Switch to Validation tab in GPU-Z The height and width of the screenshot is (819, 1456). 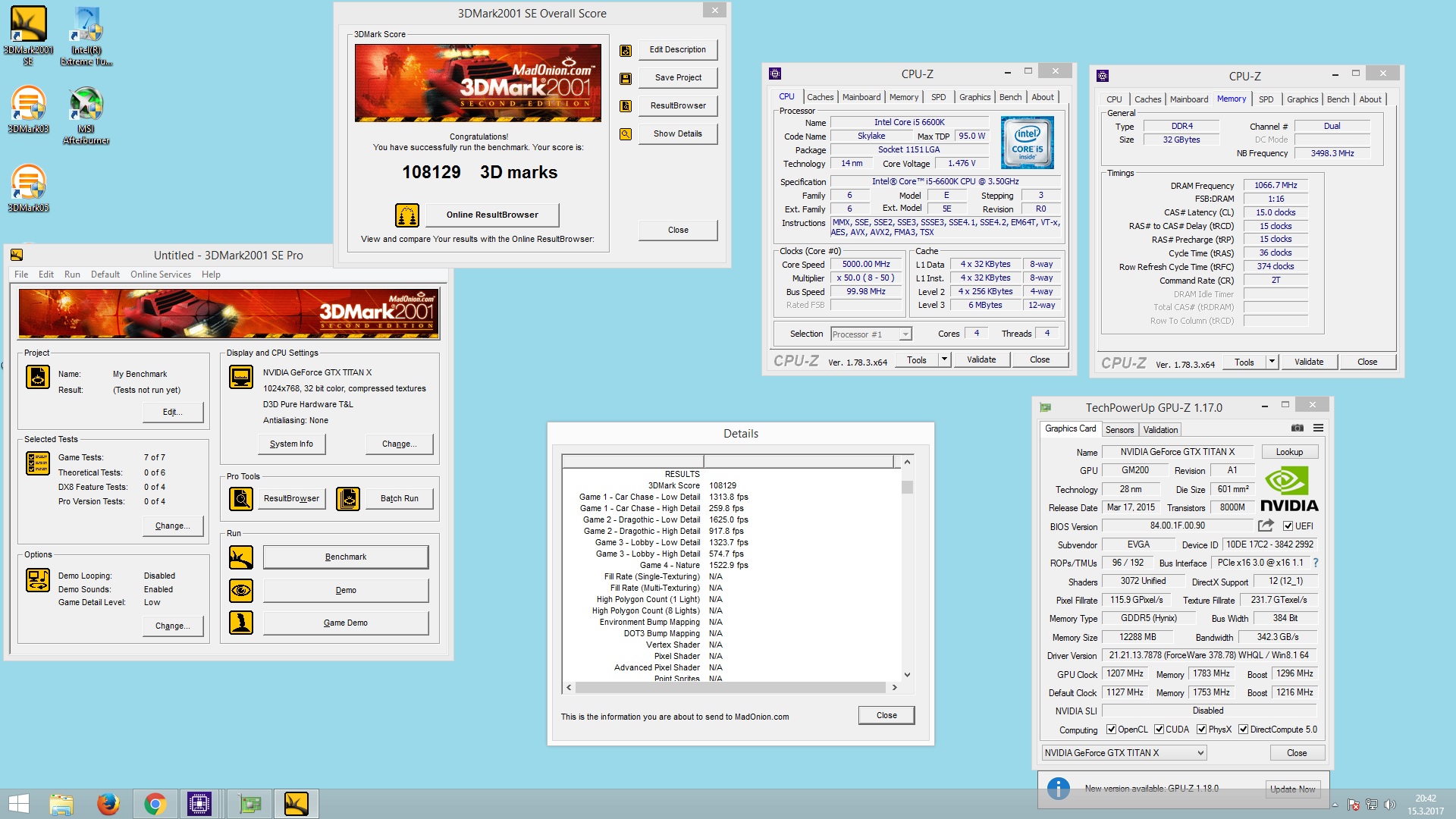(x=1160, y=430)
